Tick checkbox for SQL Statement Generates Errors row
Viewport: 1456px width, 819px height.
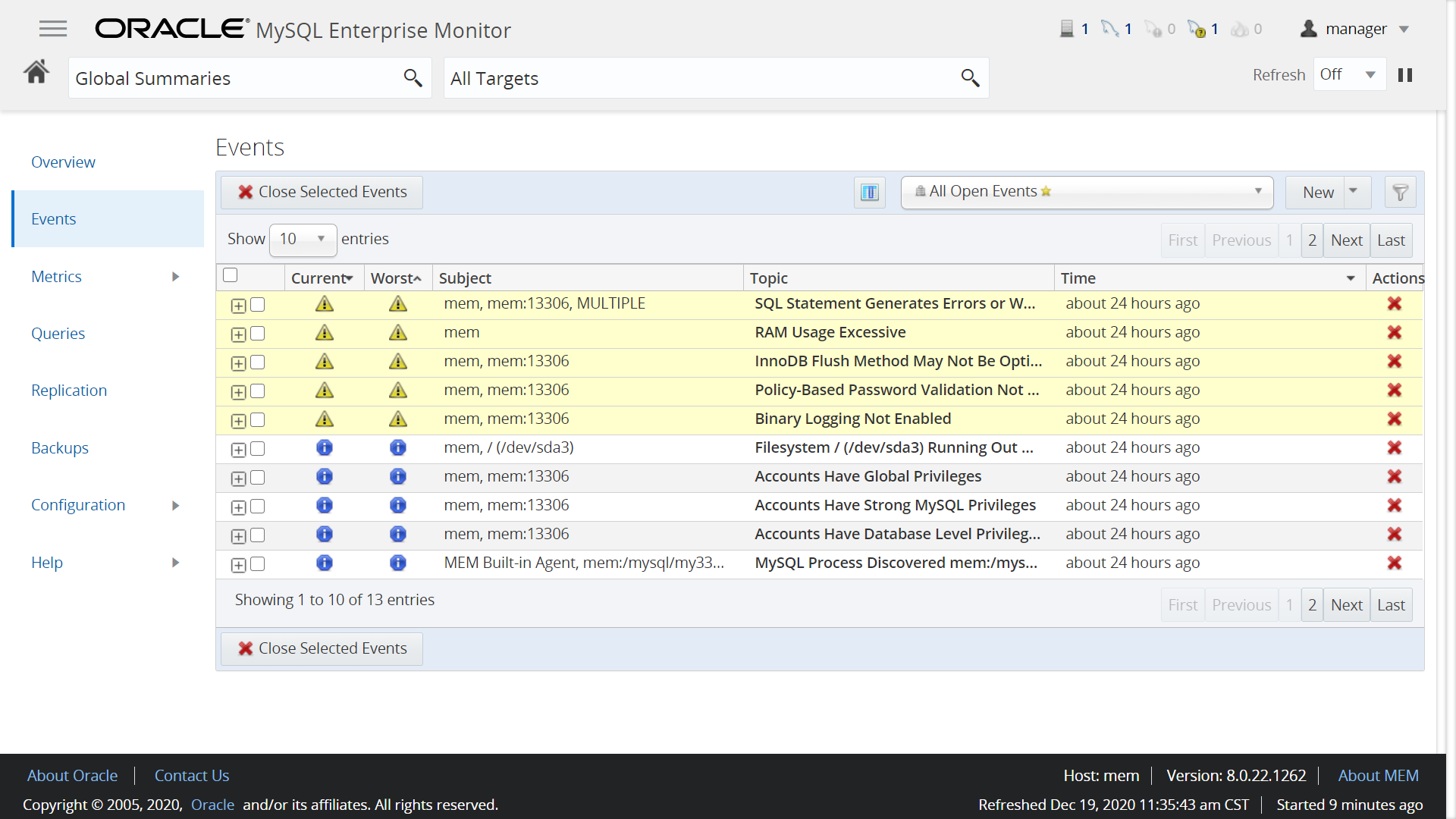tap(258, 305)
